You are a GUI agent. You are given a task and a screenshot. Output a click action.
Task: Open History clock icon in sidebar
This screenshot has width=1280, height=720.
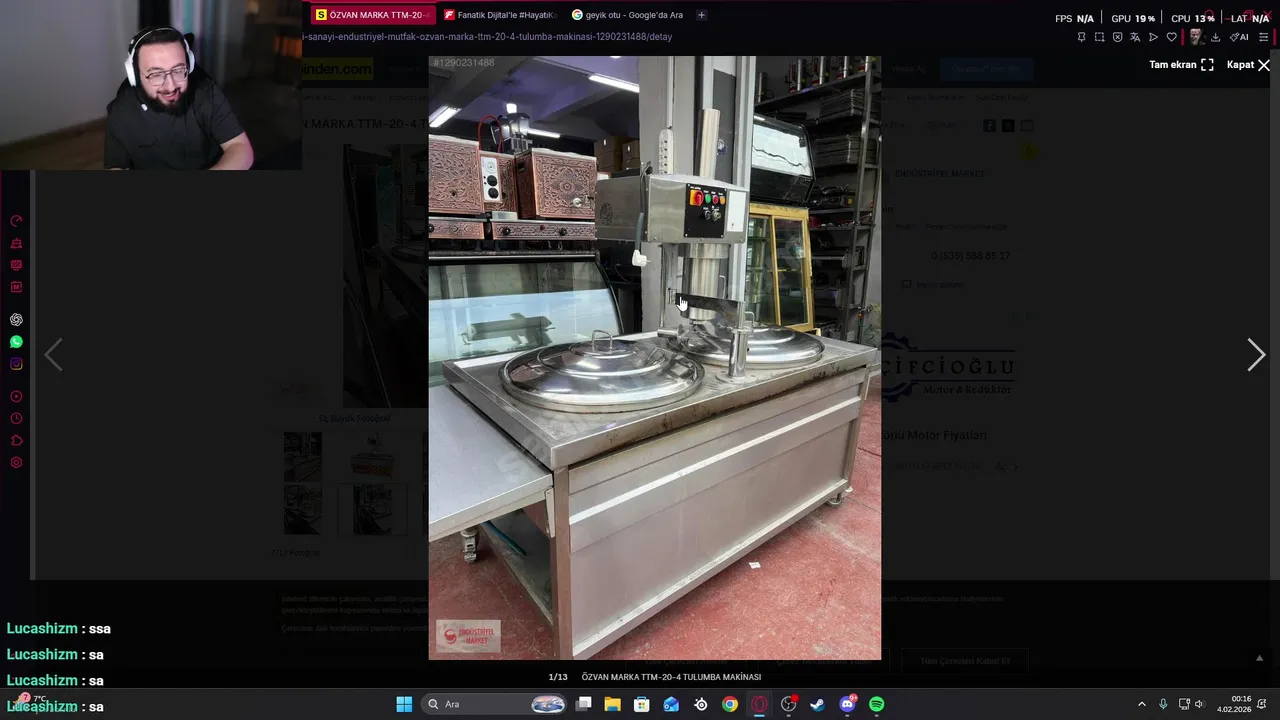(x=16, y=419)
